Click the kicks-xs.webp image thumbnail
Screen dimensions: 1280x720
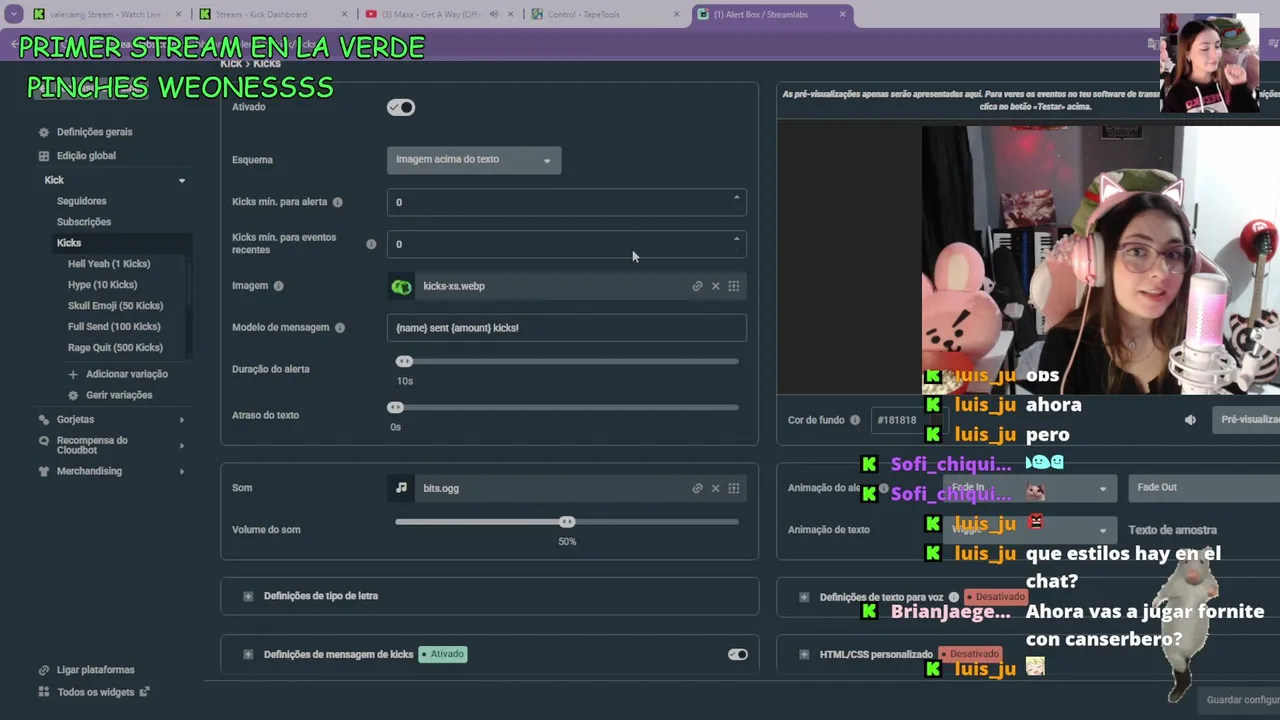401,287
